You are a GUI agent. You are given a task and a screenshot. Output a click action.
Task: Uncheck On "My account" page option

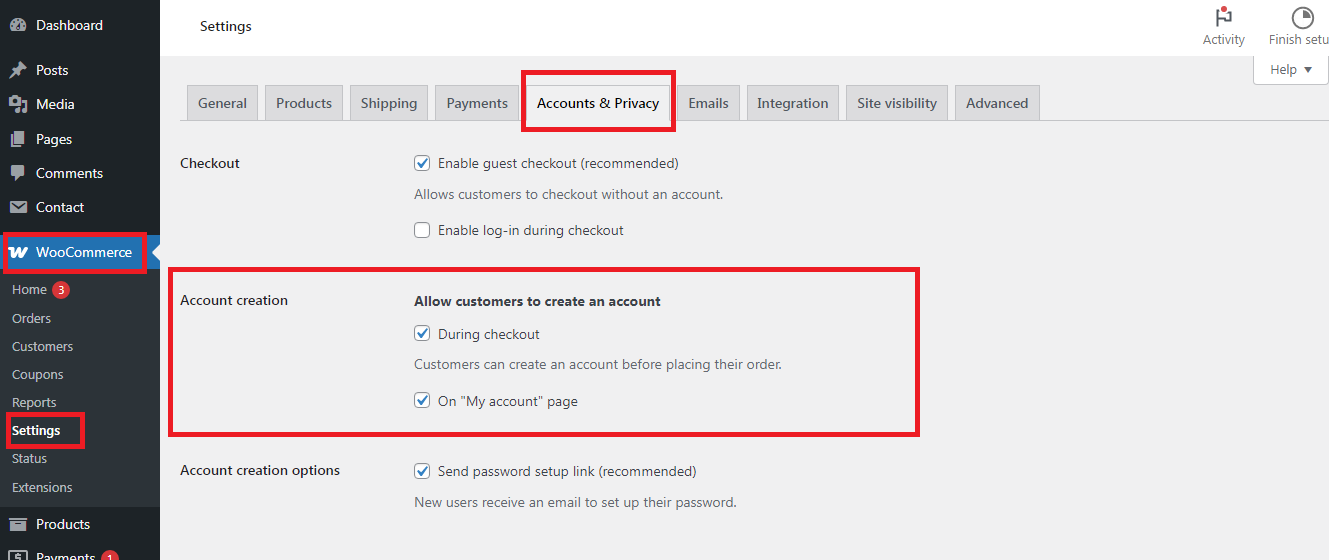coord(422,401)
